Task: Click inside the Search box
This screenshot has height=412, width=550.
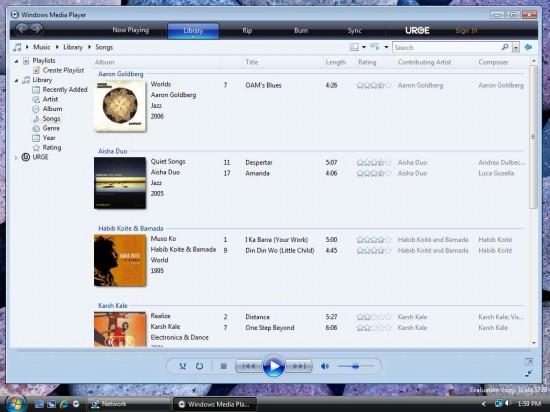Action: 446,47
